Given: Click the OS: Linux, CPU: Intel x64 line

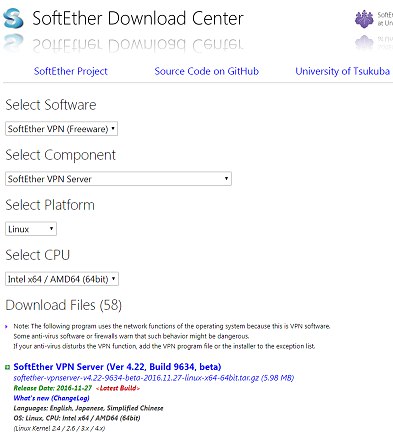Looking at the screenshot, I should (77, 418).
